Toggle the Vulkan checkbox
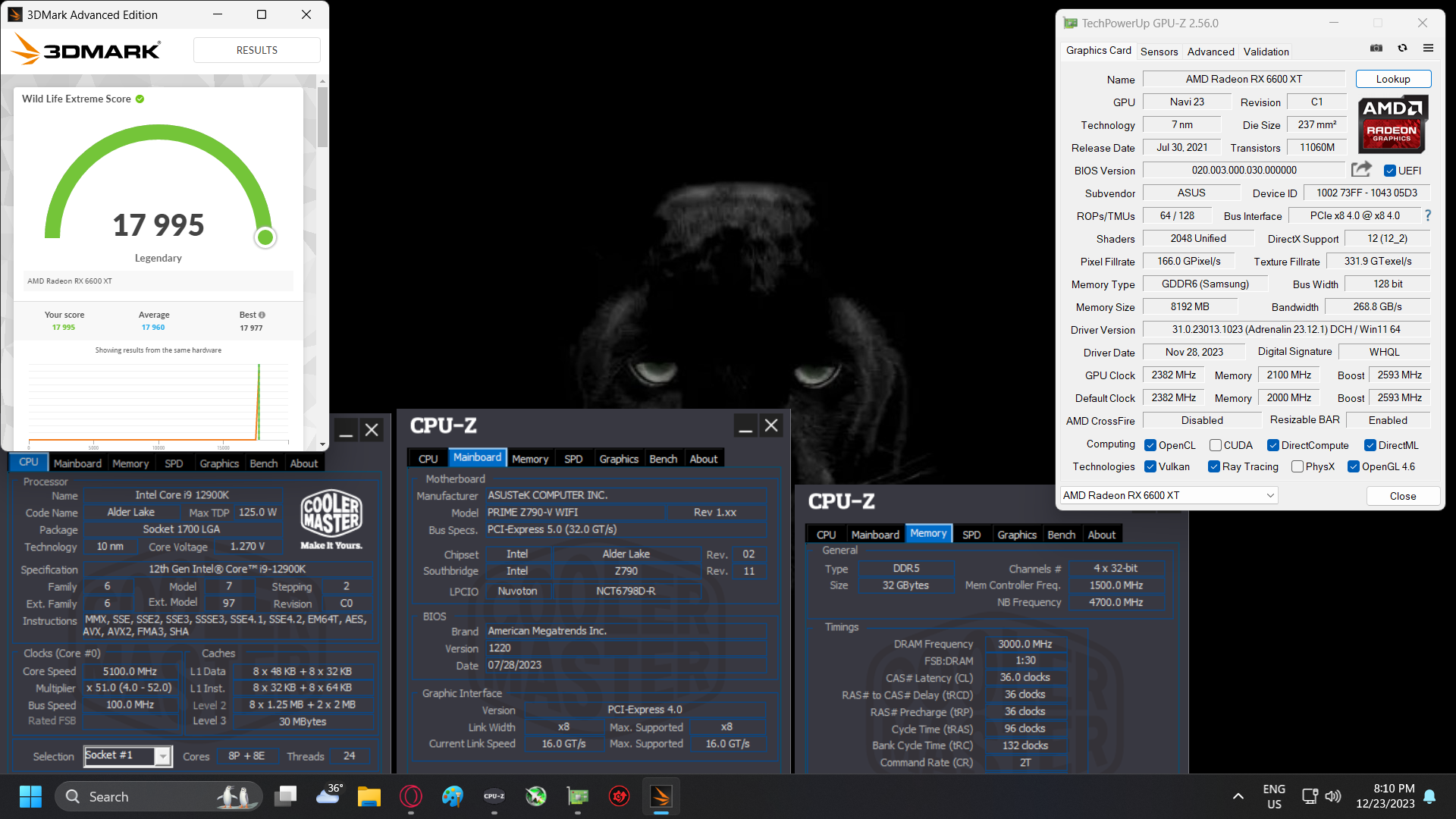Viewport: 1456px width, 819px height. [x=1150, y=466]
